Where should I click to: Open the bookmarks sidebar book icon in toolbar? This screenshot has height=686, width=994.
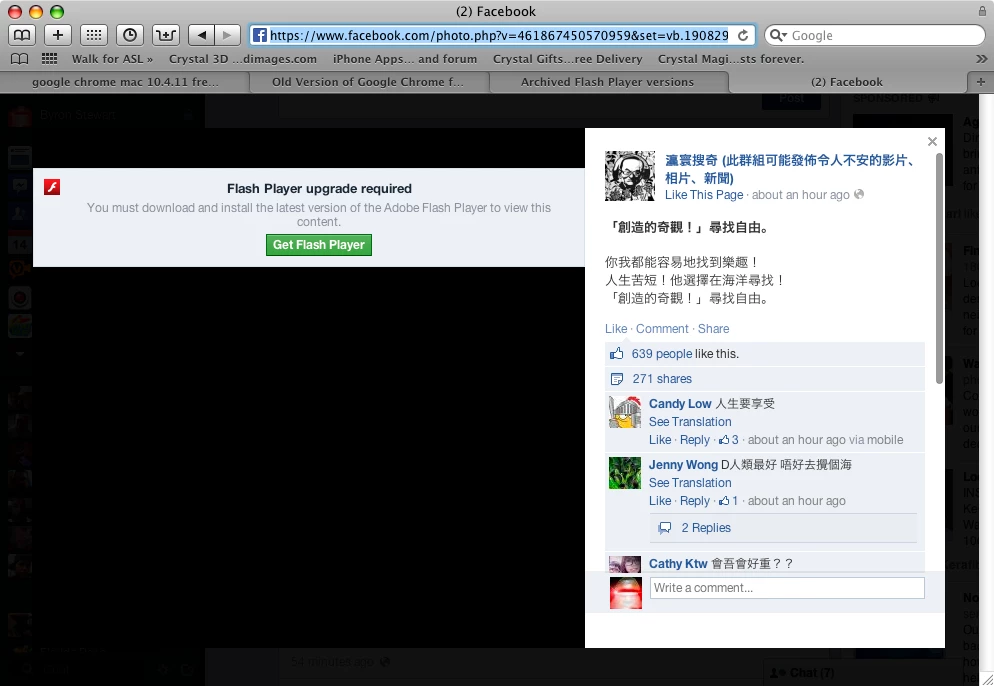click(22, 35)
